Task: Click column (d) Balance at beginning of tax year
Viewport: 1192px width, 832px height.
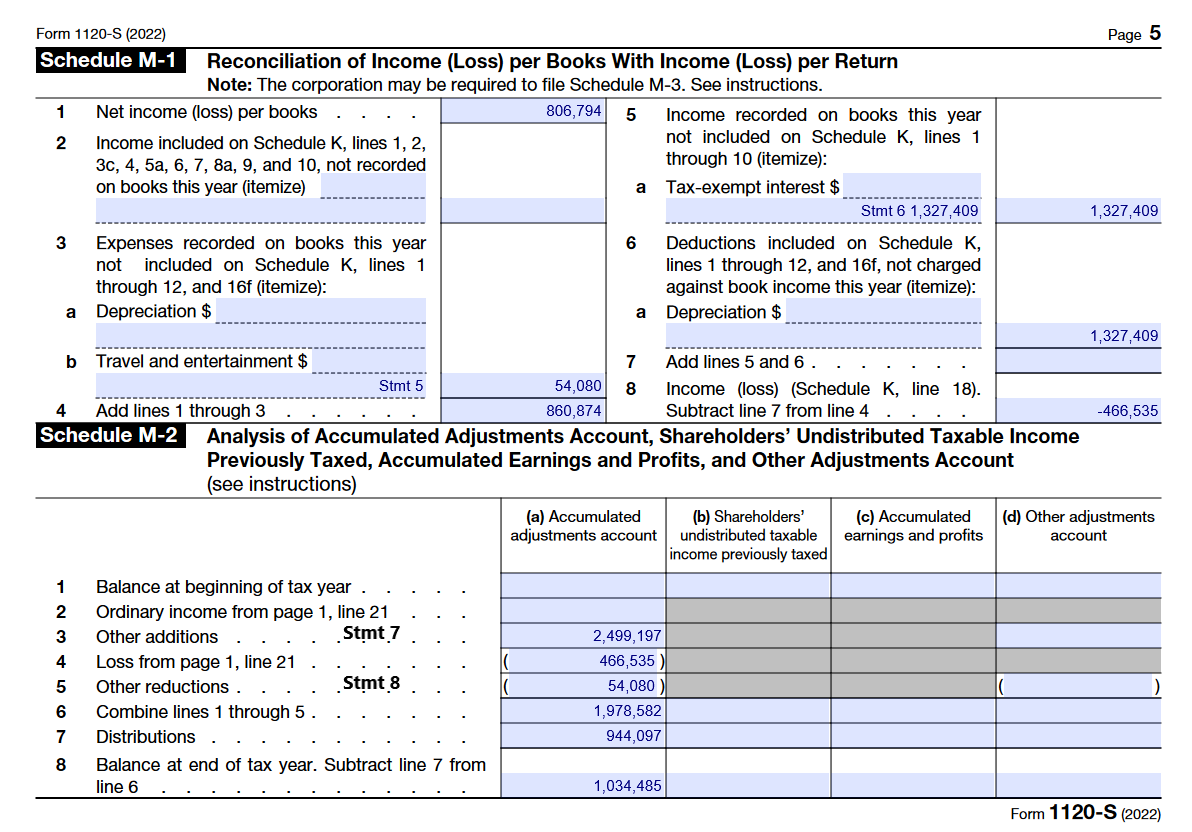Action: click(1079, 586)
